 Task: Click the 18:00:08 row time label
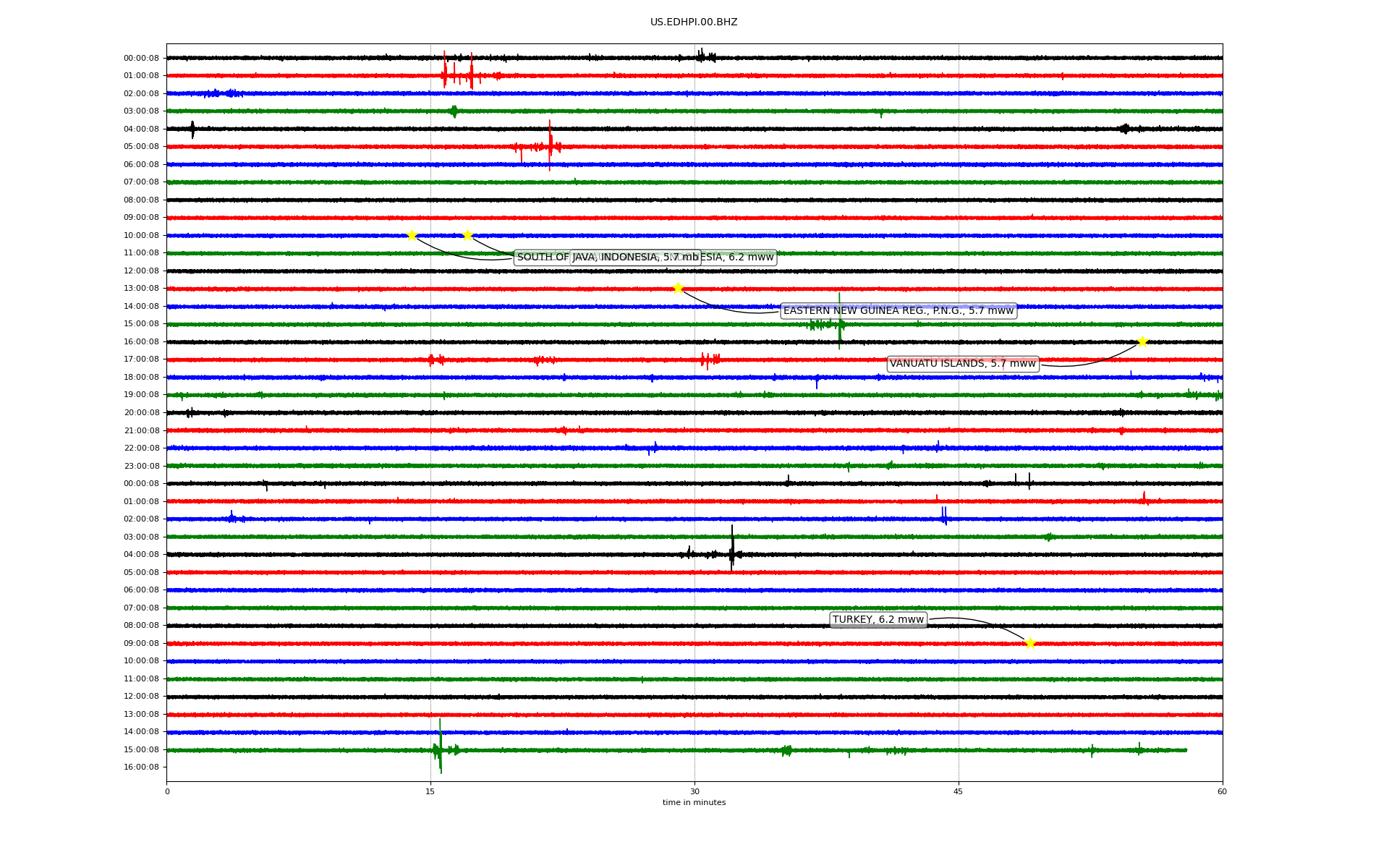(141, 378)
